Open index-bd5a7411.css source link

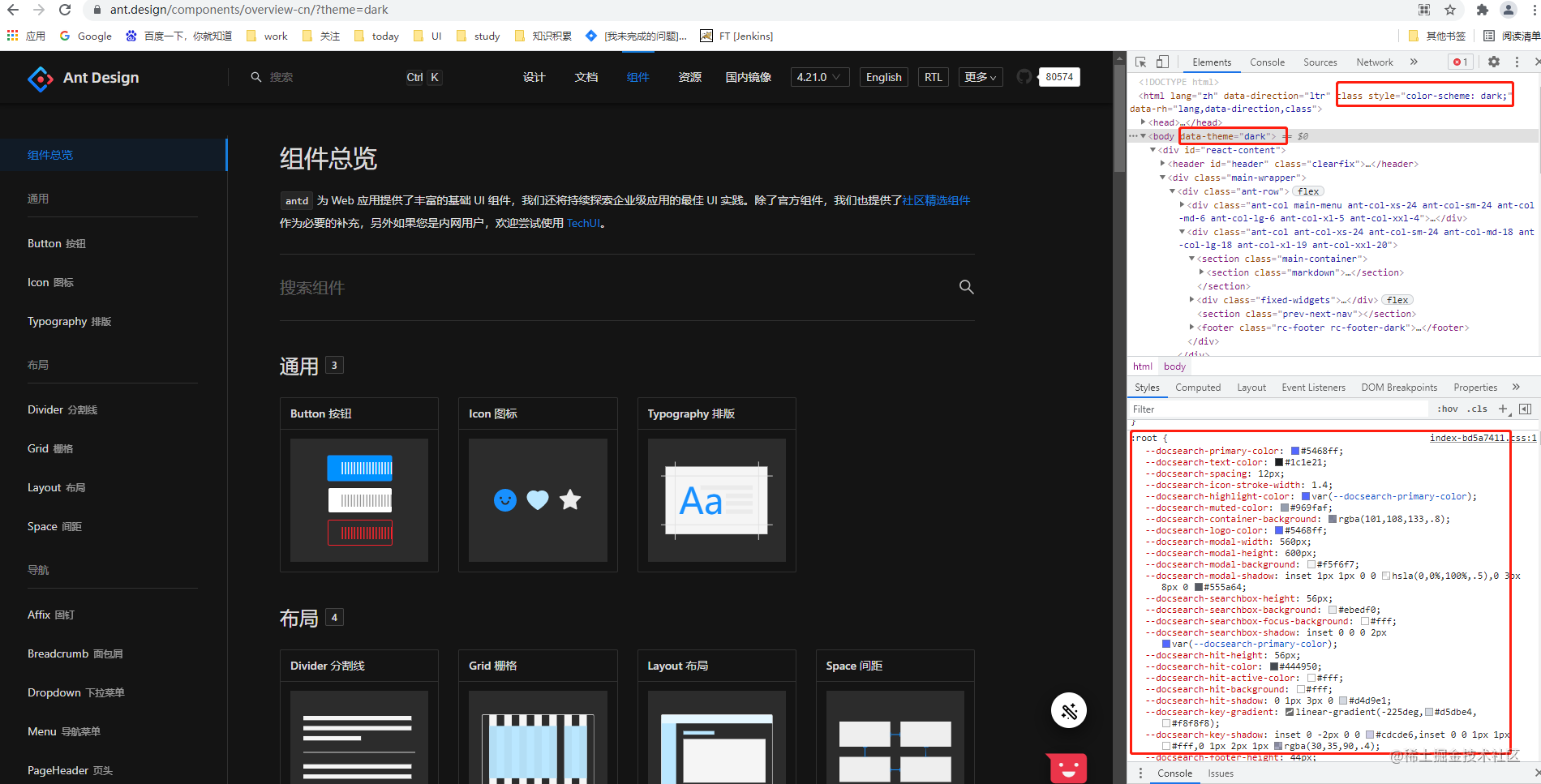pyautogui.click(x=1483, y=438)
